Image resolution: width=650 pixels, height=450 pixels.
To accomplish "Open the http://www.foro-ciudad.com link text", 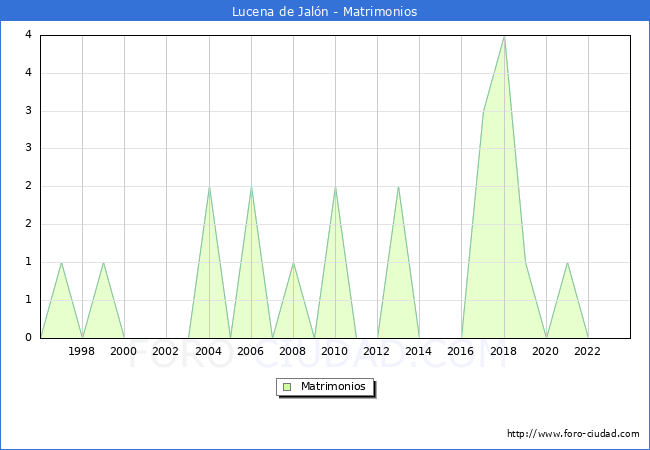I will (573, 434).
